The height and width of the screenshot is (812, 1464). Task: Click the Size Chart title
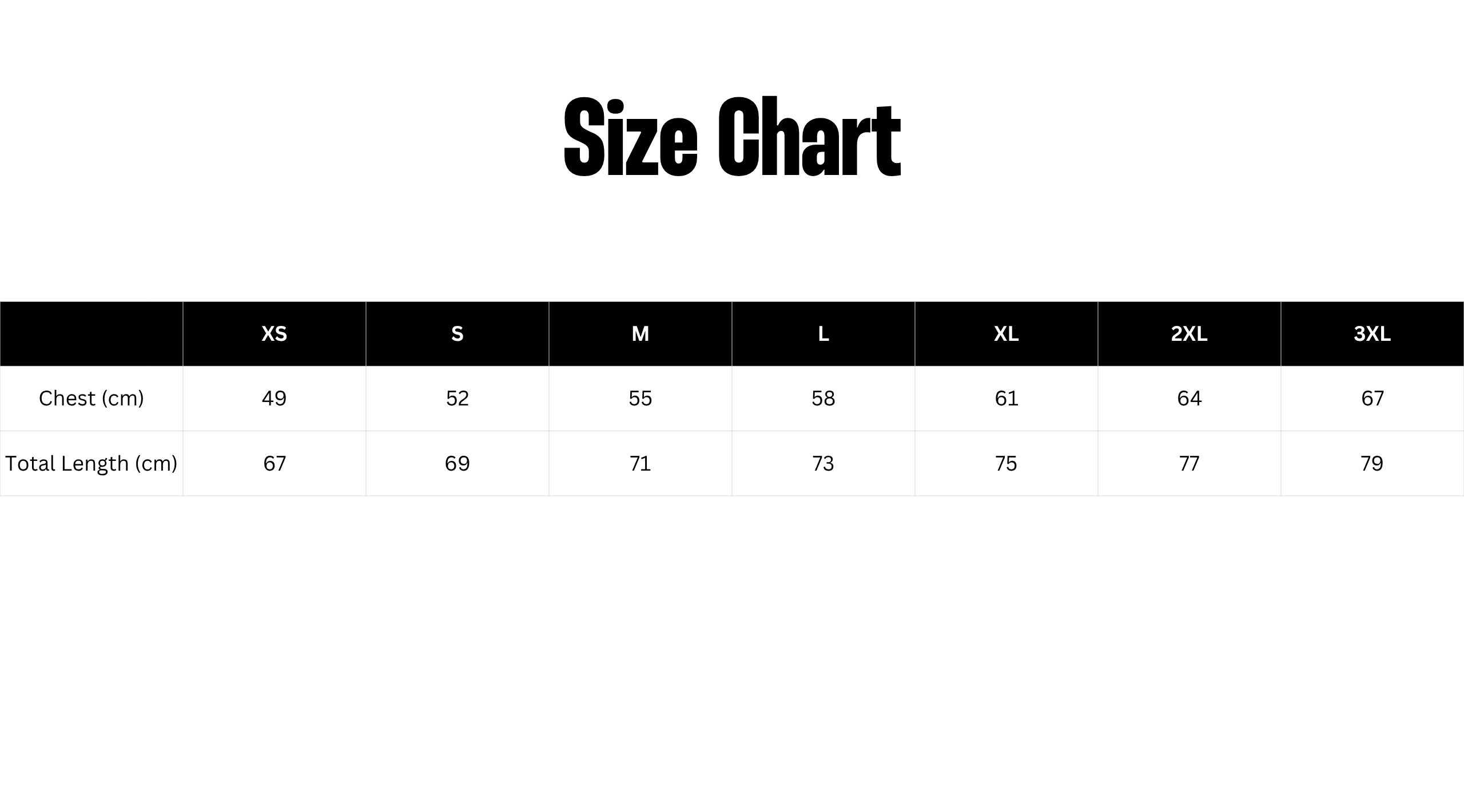click(732, 136)
